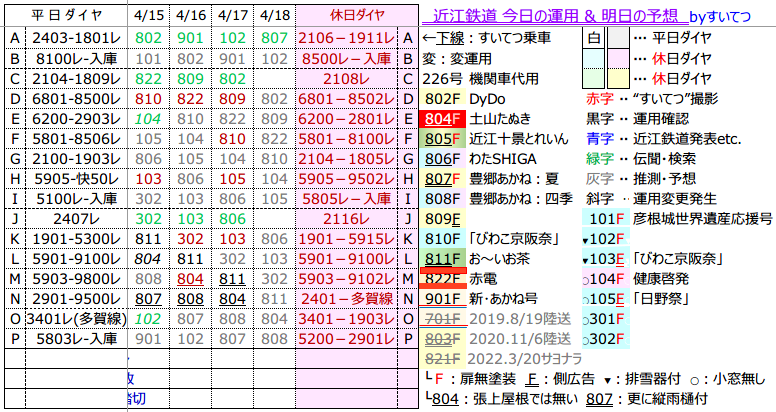Image resolution: width=776 pixels, height=412 pixels.
Task: Select the 健康啓発 label beside 104F
Action: (x=661, y=279)
